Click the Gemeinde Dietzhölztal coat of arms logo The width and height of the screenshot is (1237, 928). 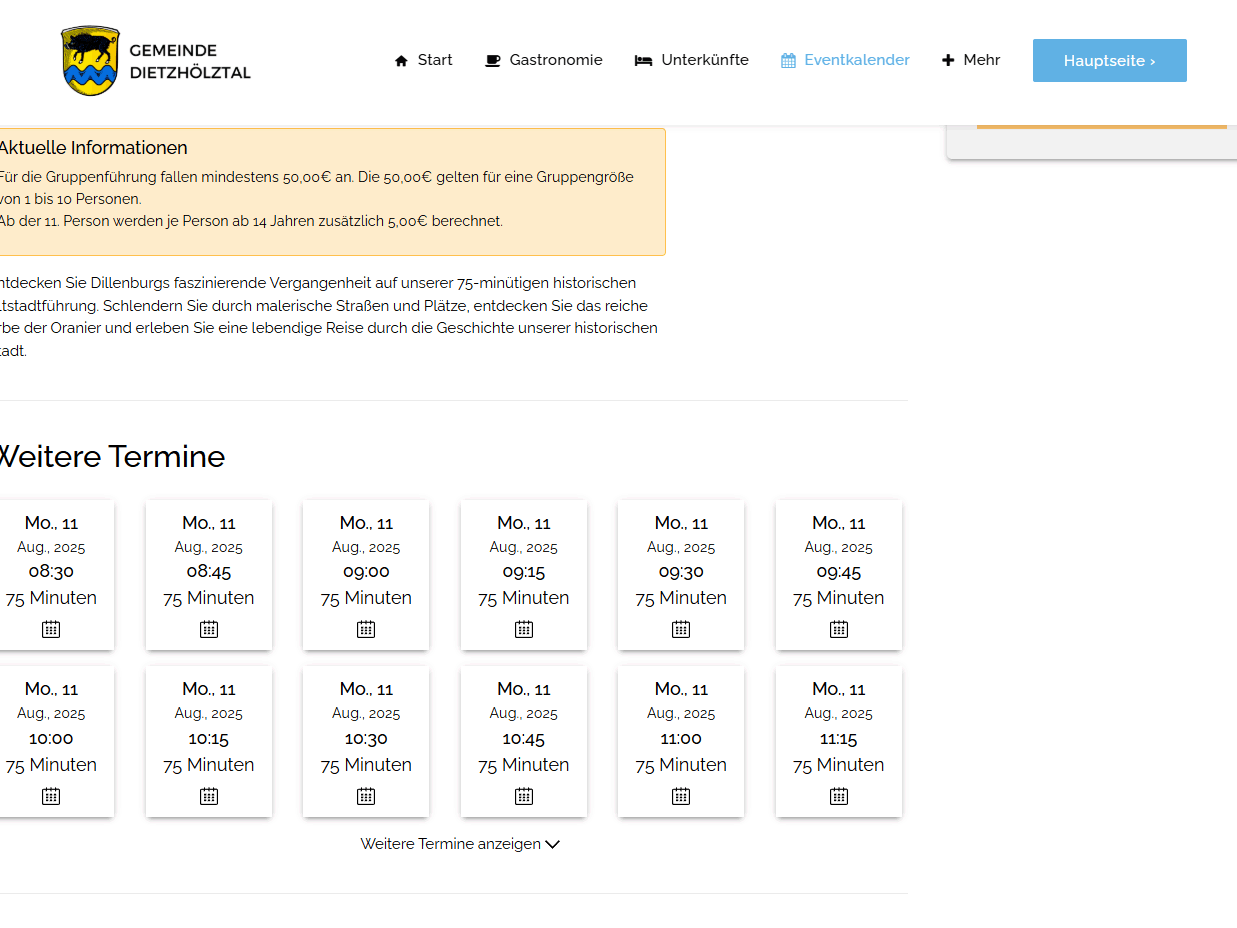pyautogui.click(x=90, y=61)
